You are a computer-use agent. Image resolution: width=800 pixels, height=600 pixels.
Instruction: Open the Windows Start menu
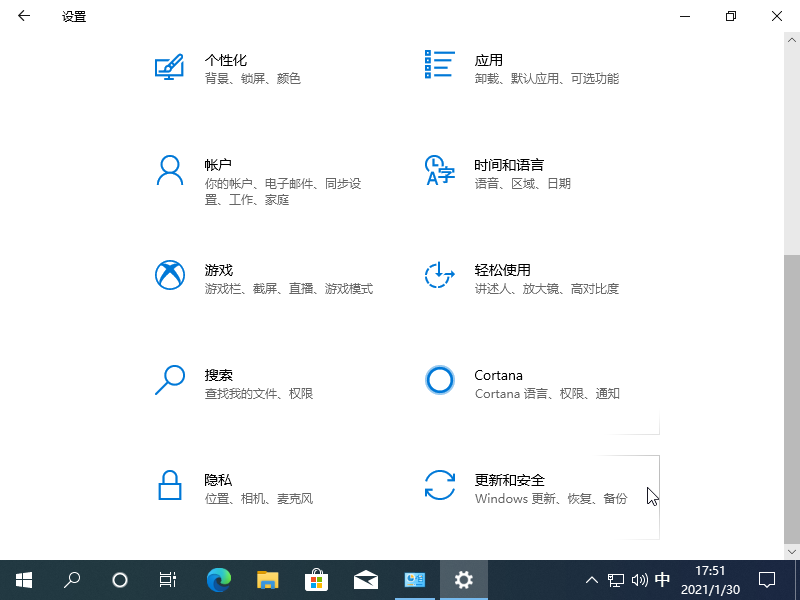coord(23,579)
